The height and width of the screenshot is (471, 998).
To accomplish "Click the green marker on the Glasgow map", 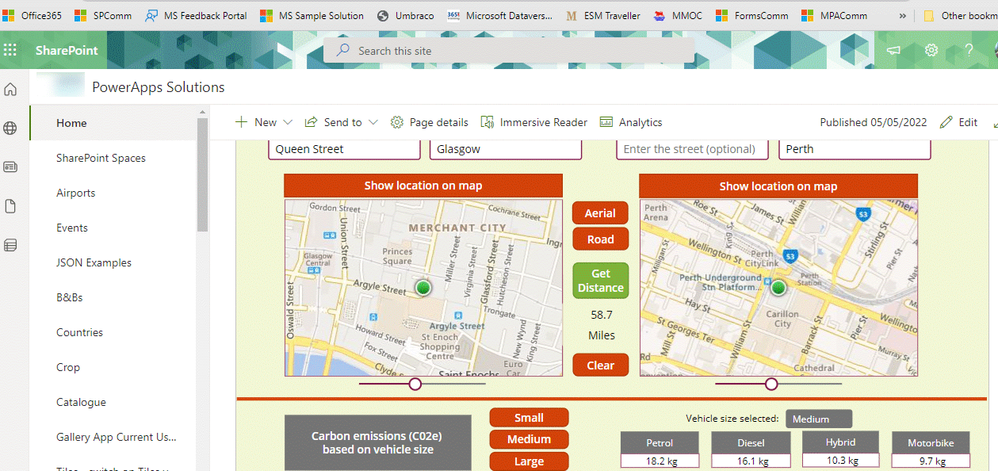I will (423, 288).
